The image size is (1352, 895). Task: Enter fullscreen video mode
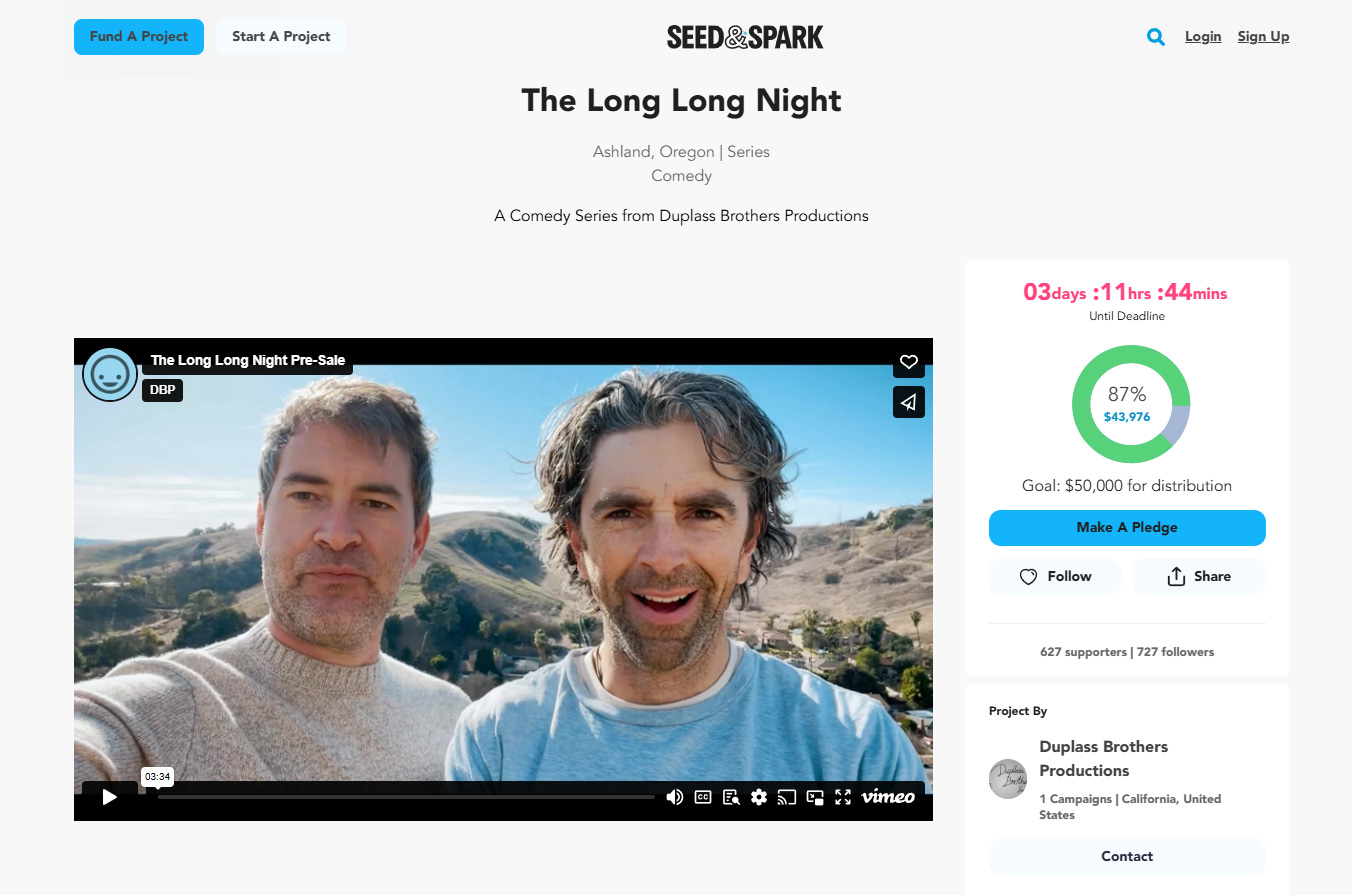pyautogui.click(x=843, y=797)
